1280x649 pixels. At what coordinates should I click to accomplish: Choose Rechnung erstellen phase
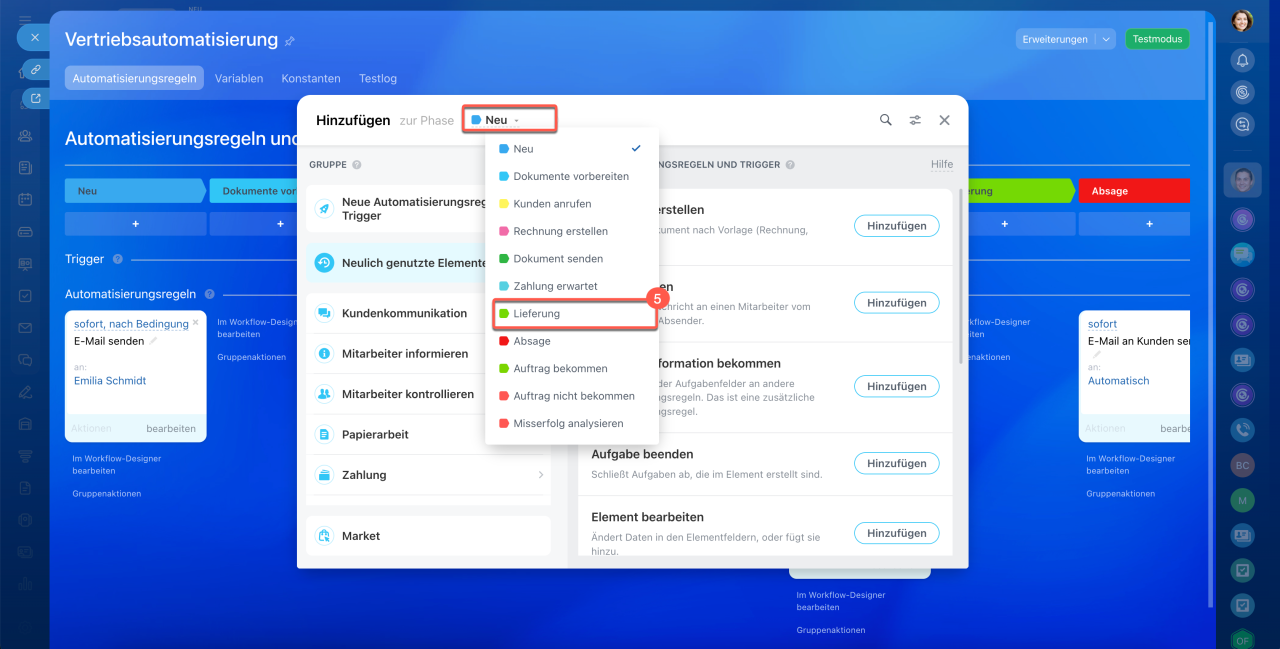(x=572, y=231)
